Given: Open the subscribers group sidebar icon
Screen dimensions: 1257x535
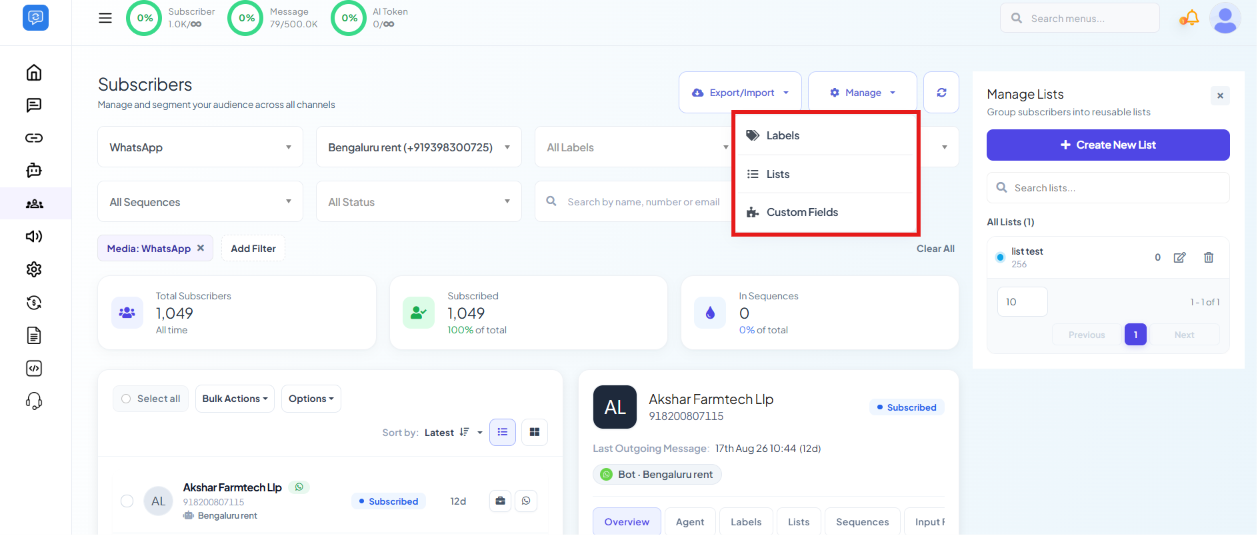Looking at the screenshot, I should click(x=34, y=203).
